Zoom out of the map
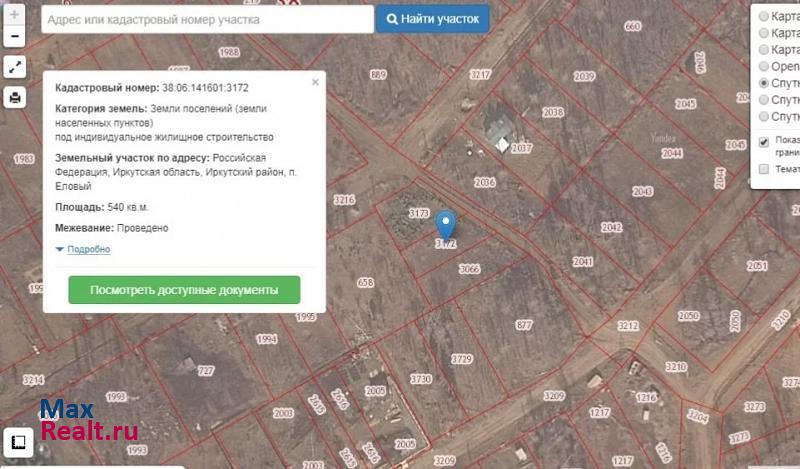800x469 pixels. point(14,38)
